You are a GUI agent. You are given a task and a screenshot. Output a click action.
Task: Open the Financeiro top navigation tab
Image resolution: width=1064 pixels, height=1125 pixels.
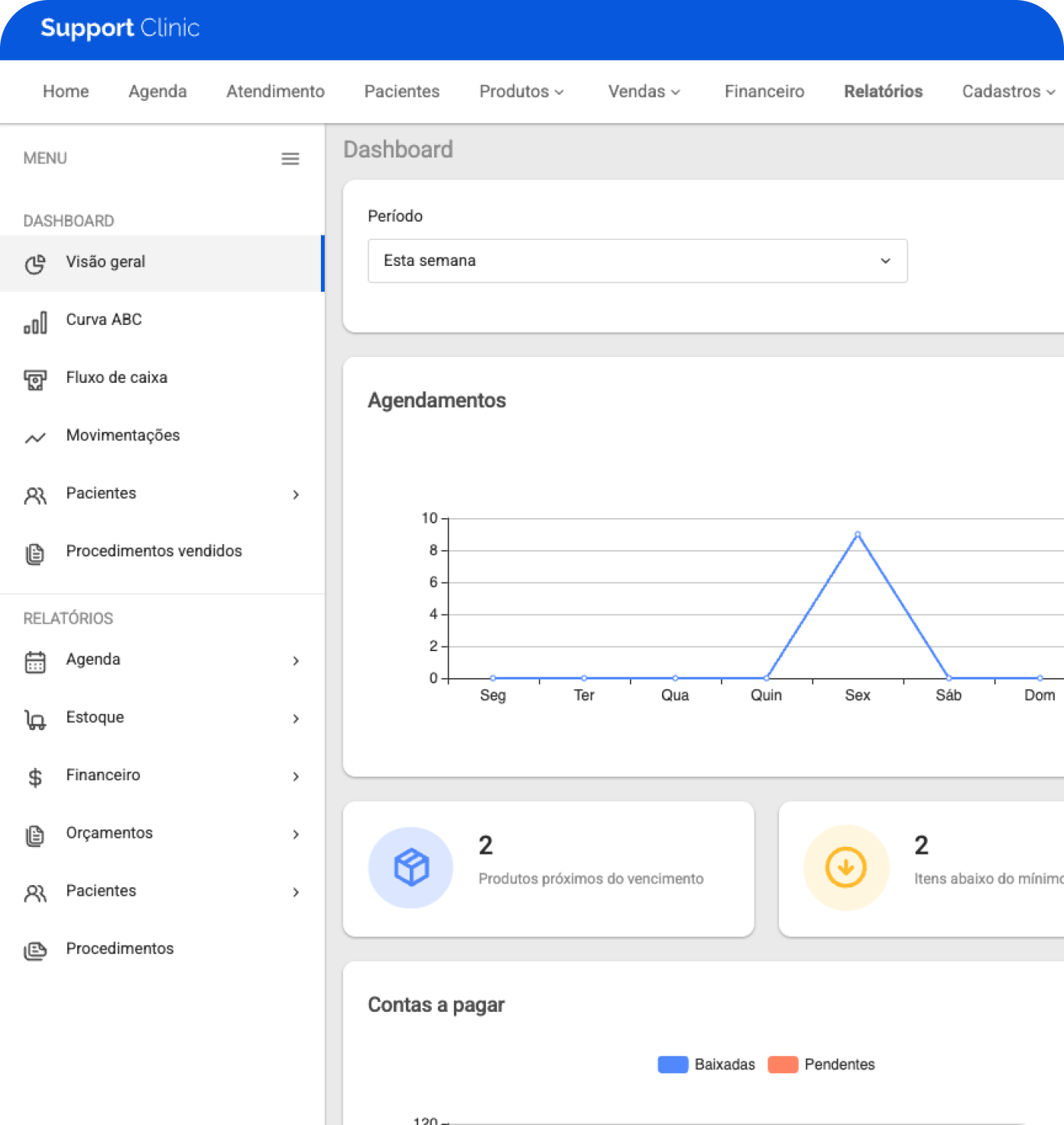point(764,92)
